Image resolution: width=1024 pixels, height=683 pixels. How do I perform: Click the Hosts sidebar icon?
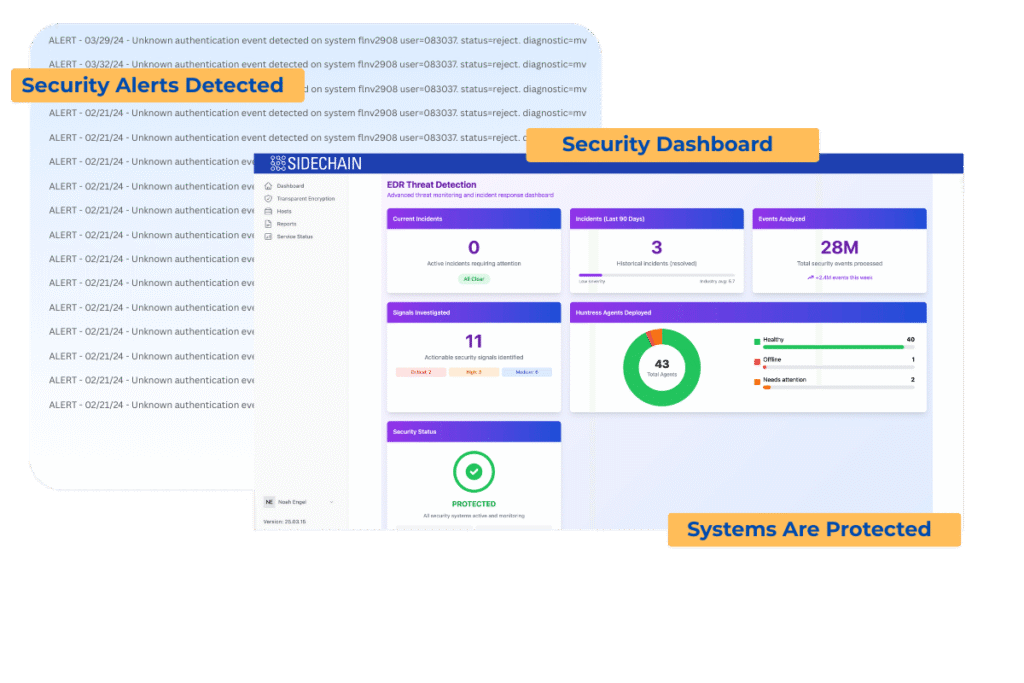point(268,212)
